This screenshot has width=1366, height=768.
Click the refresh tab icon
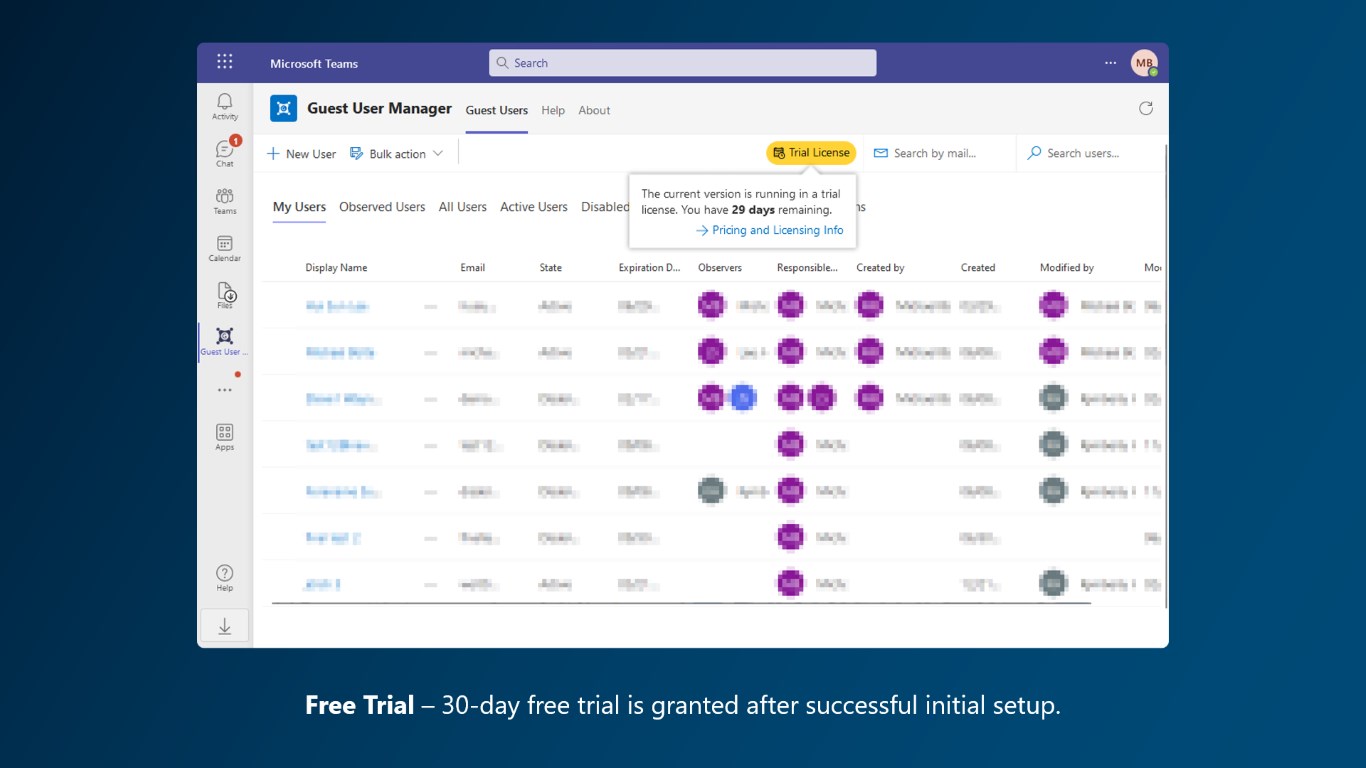coord(1146,108)
